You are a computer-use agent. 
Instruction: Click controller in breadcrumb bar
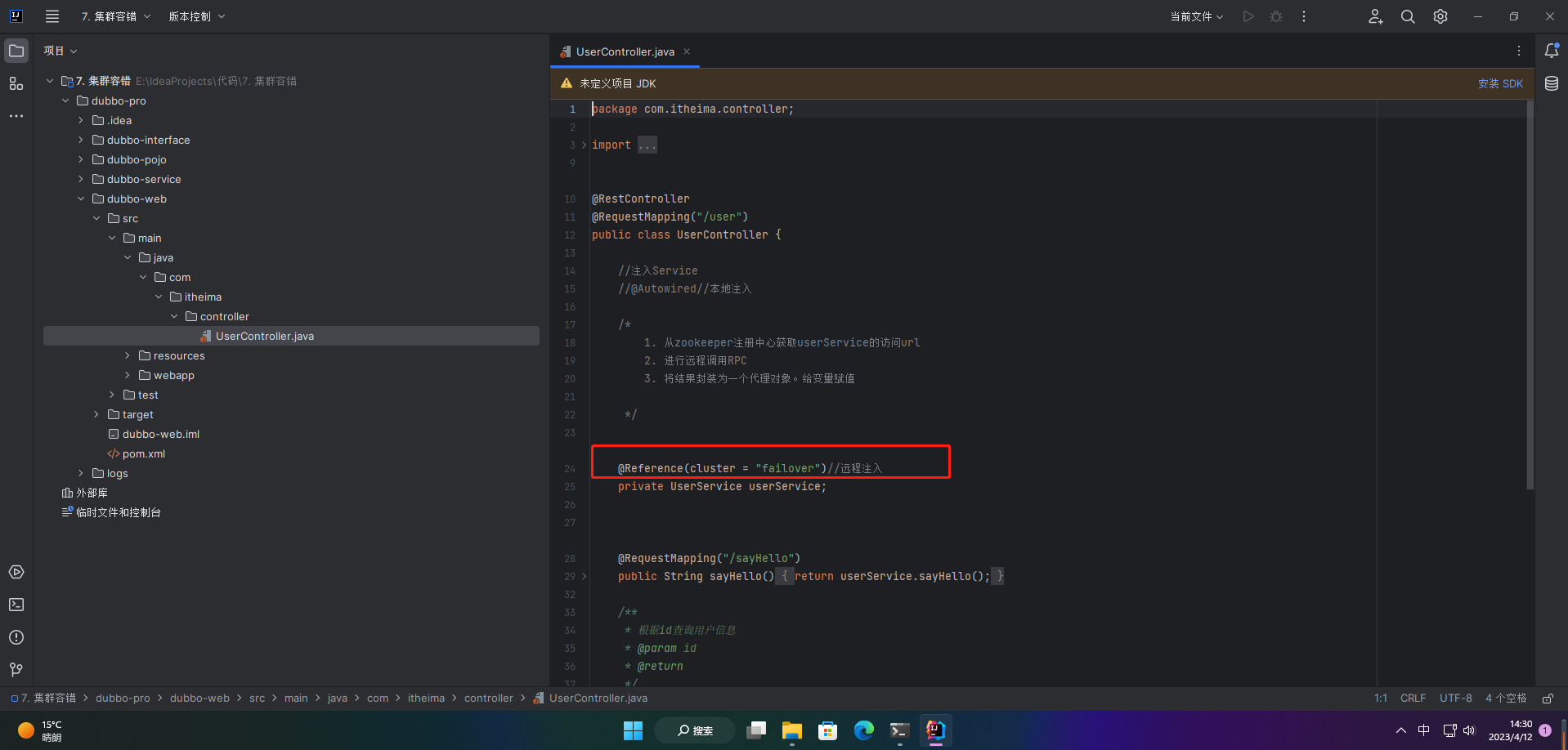click(x=489, y=699)
